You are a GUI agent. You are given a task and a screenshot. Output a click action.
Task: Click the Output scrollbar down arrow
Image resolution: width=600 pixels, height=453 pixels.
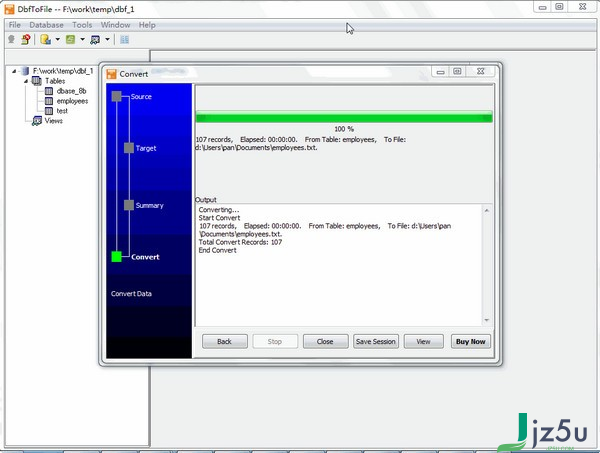[x=487, y=320]
